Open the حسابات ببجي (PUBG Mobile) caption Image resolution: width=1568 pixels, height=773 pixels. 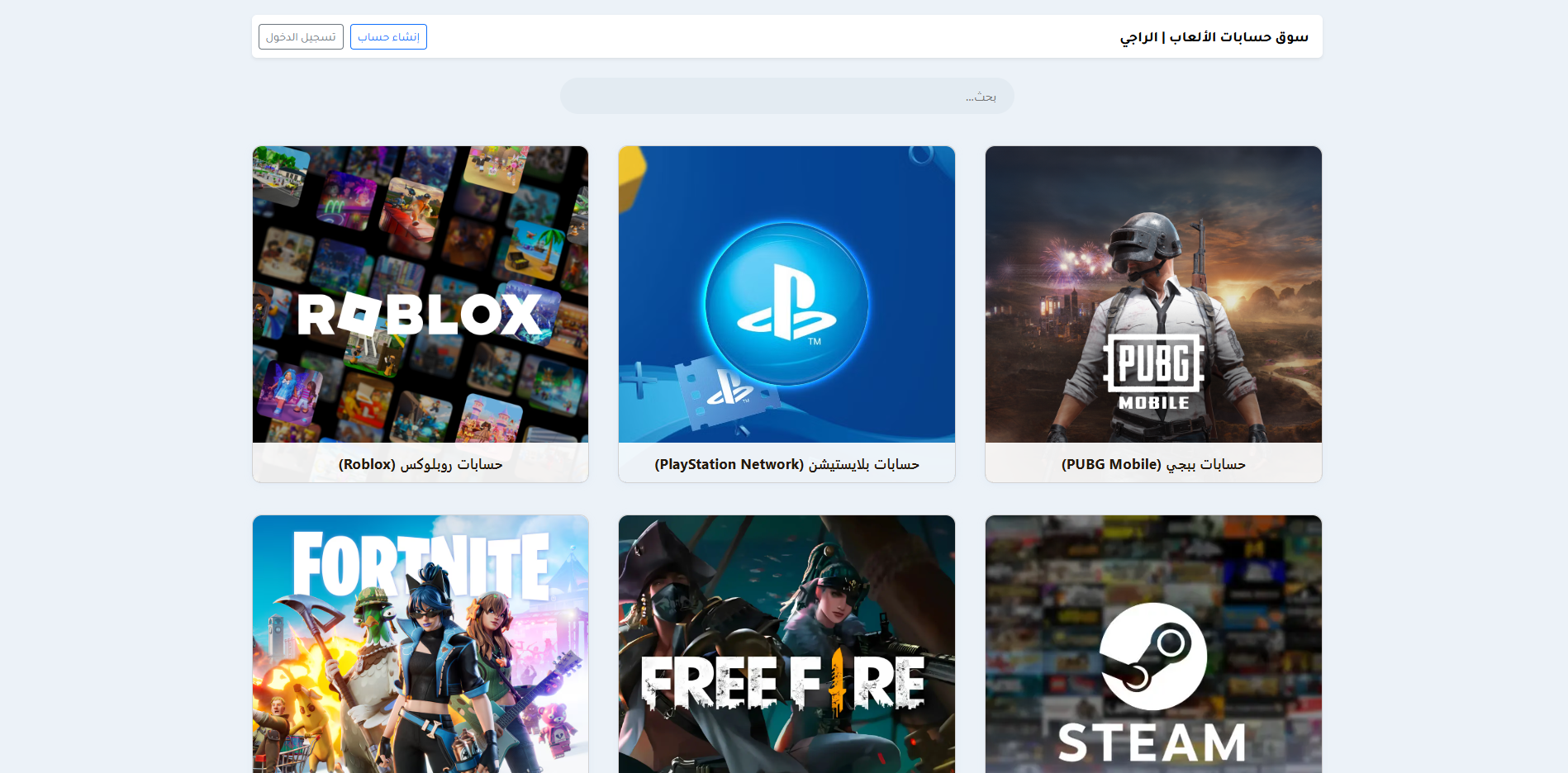click(1153, 464)
